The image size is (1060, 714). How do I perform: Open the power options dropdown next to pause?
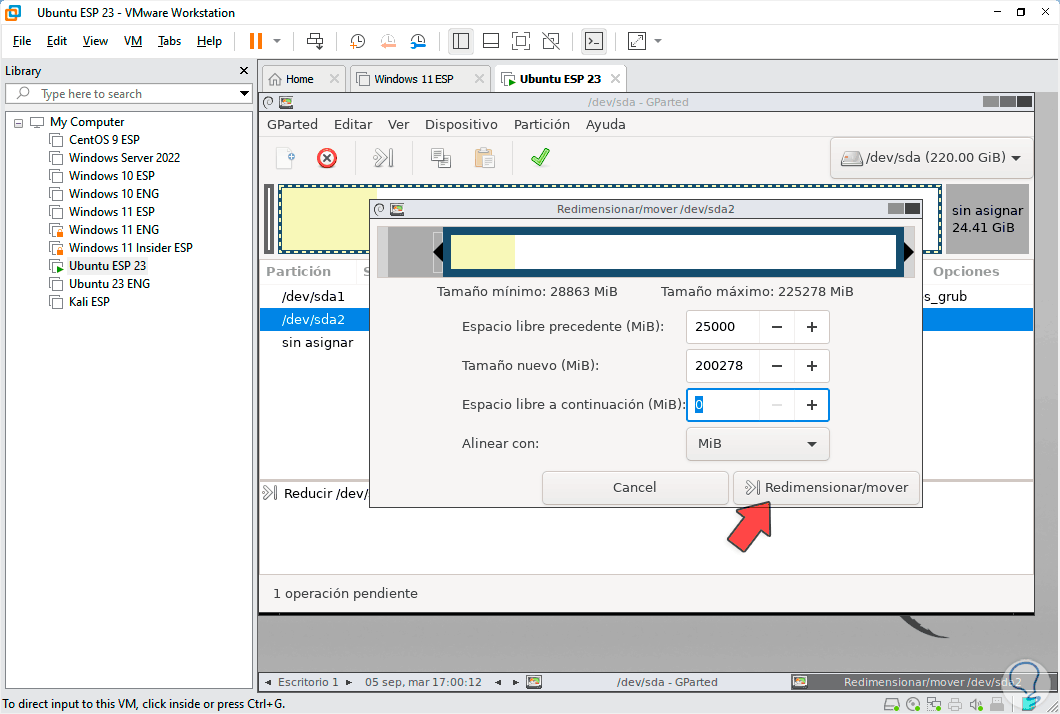coord(277,41)
